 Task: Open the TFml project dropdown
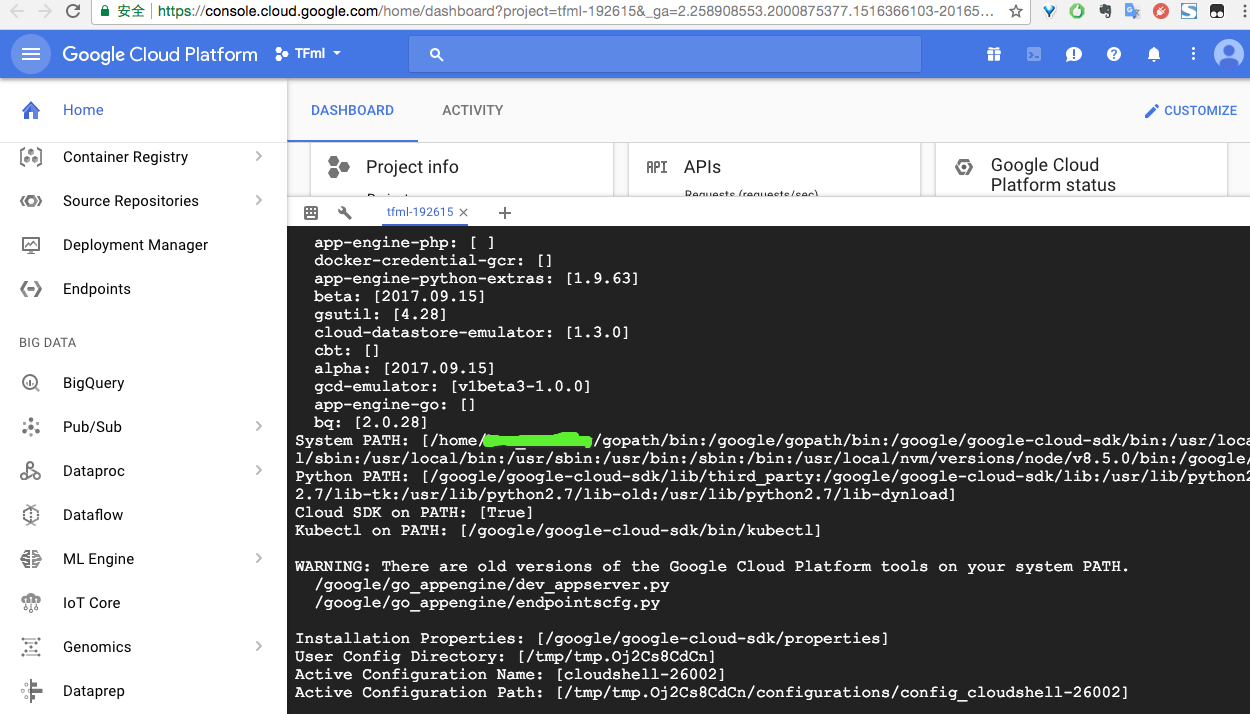(307, 54)
